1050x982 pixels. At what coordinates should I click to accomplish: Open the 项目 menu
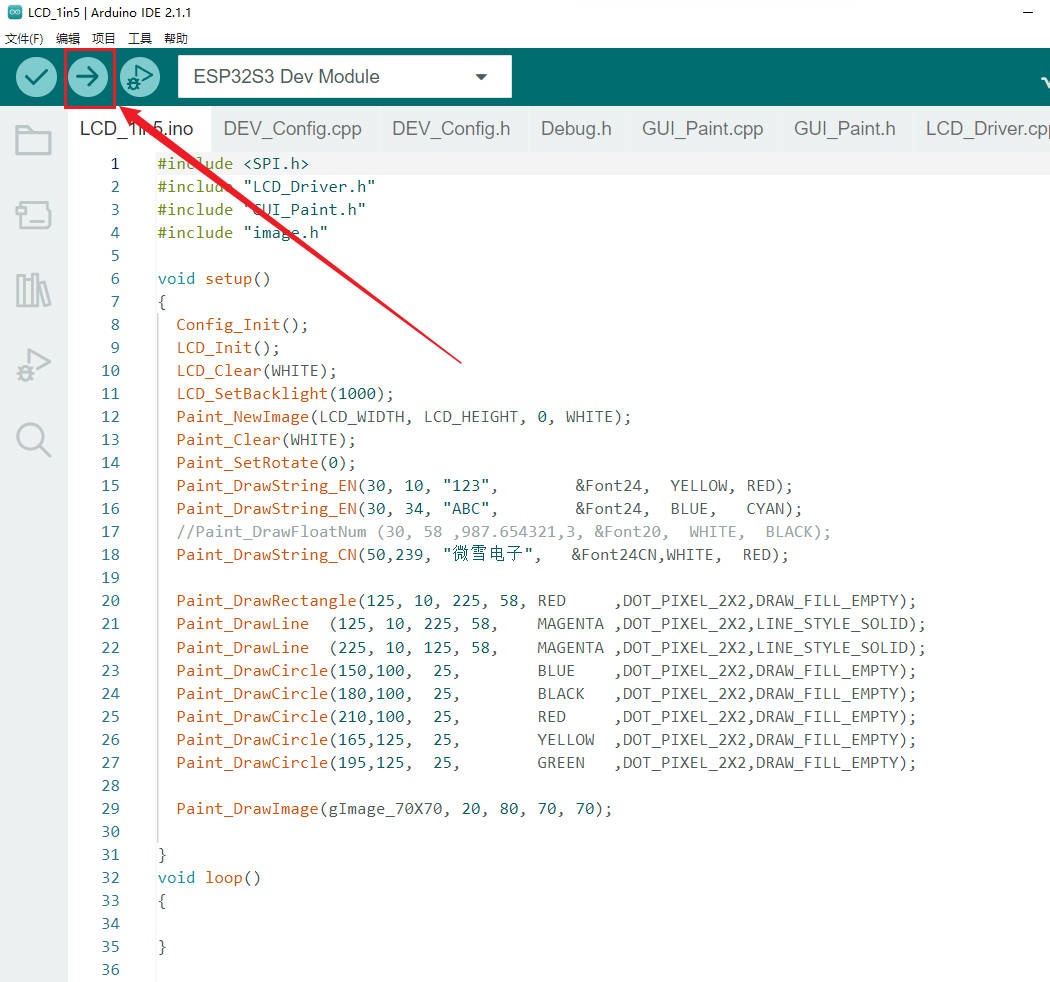coord(104,39)
